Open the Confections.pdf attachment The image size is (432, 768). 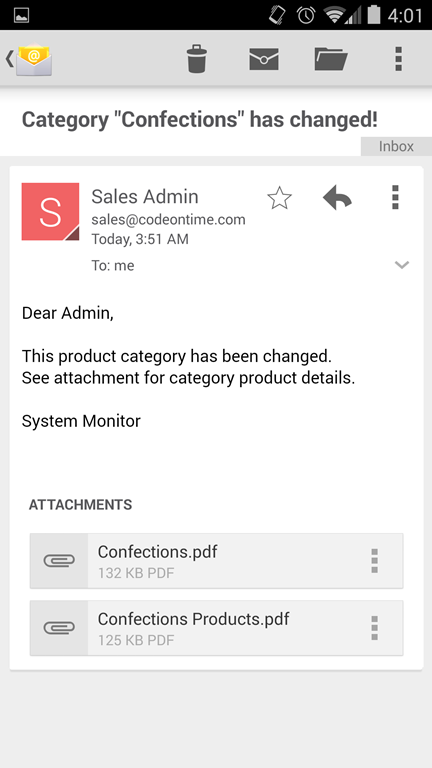coord(216,561)
